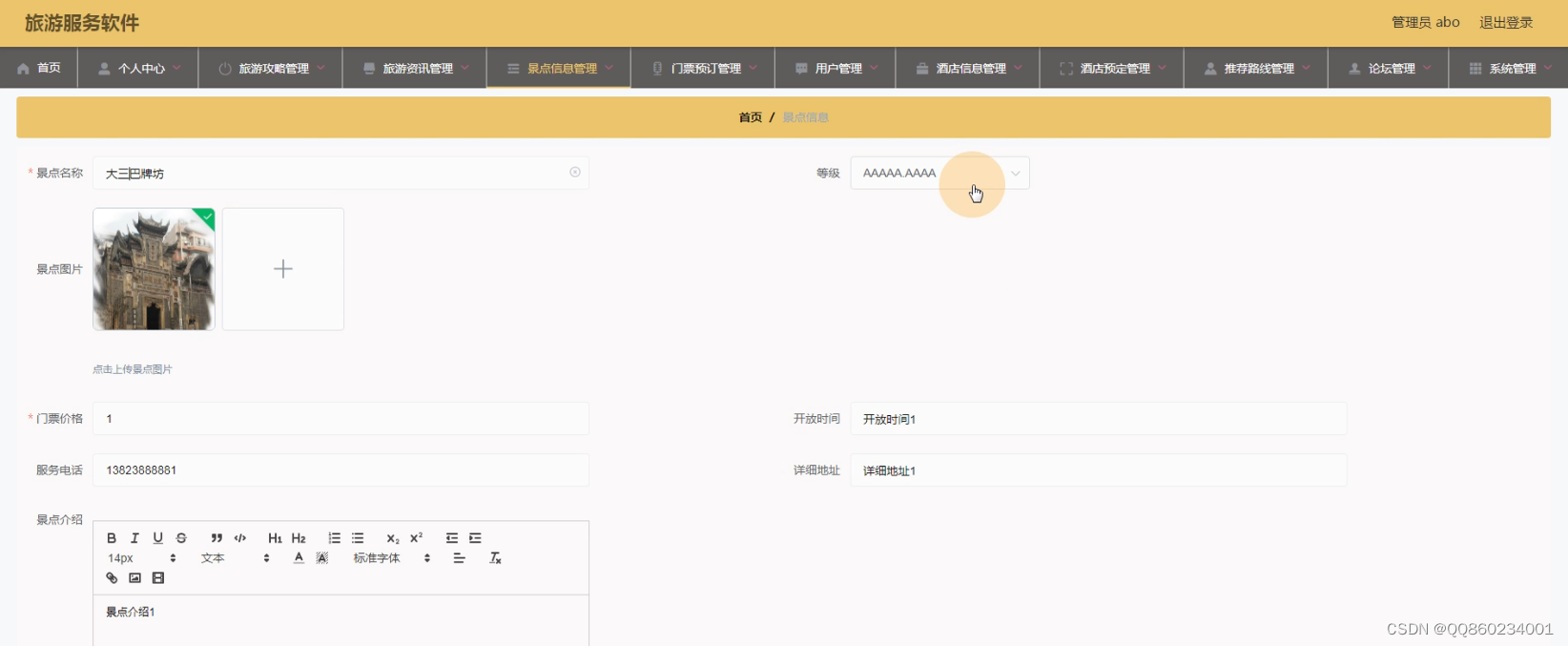
Task: Apply subscript formatting
Action: pyautogui.click(x=392, y=538)
